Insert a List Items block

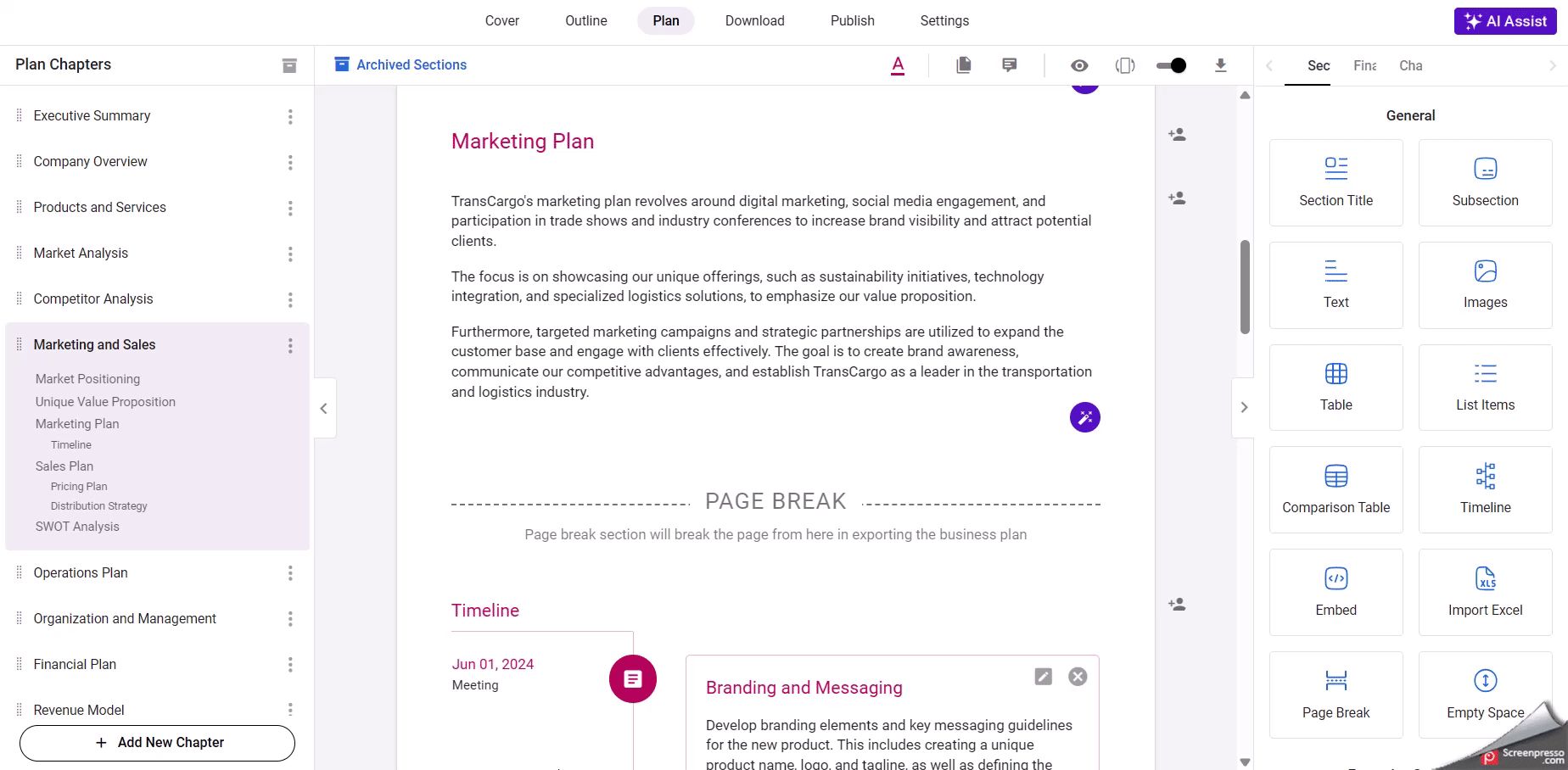[x=1486, y=388]
